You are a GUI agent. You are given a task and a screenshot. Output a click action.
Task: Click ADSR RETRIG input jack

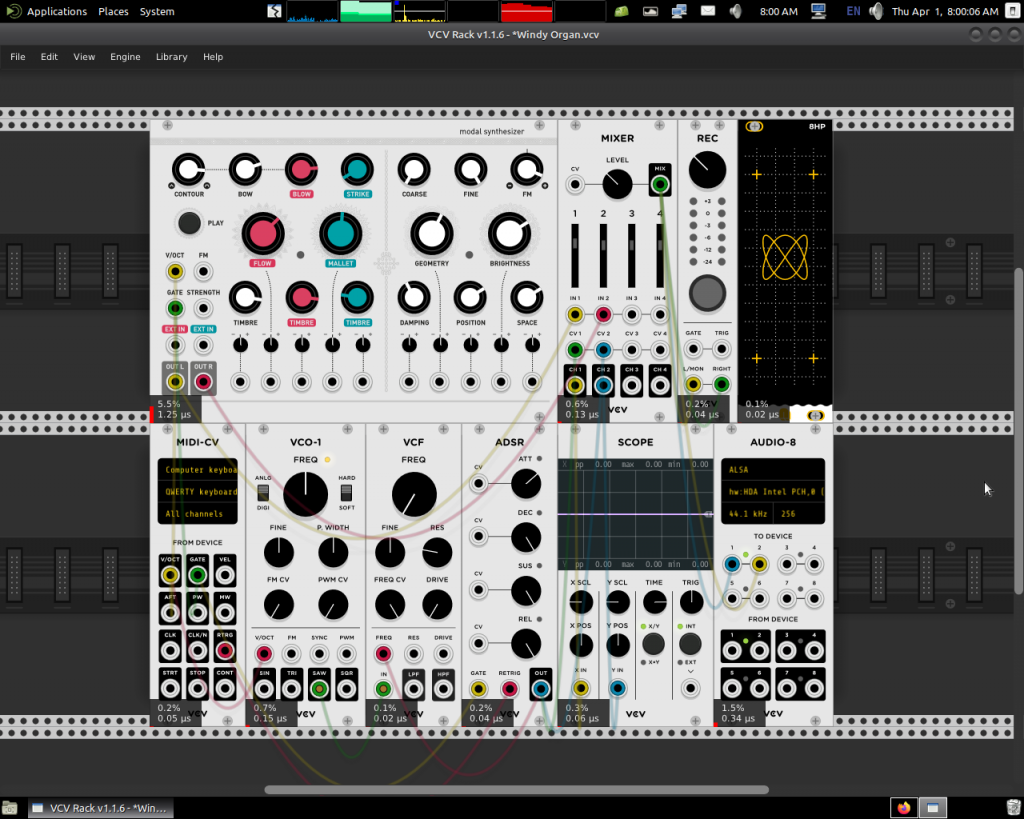click(x=509, y=688)
